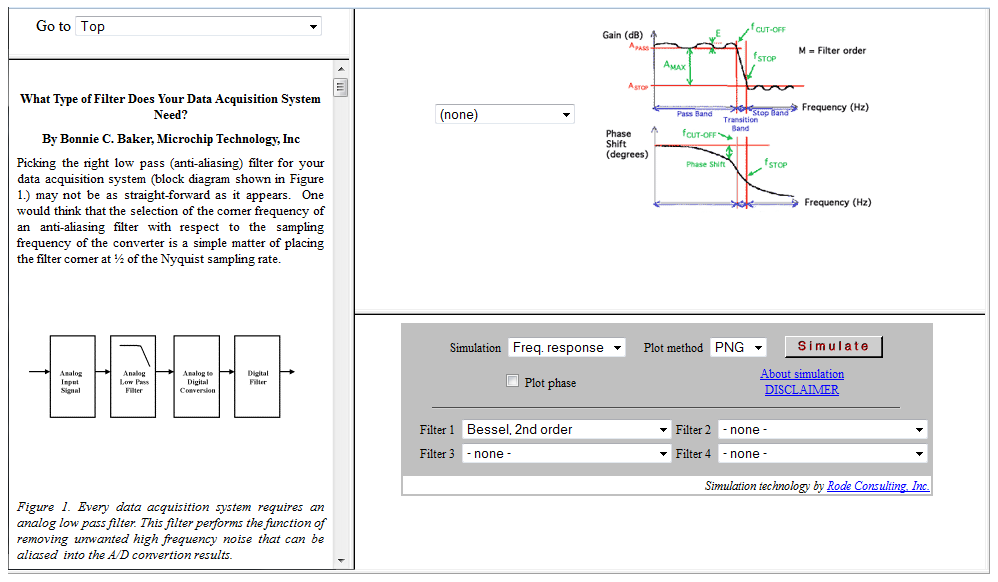Click the article scrollbar thumb
998x582 pixels.
pos(341,88)
